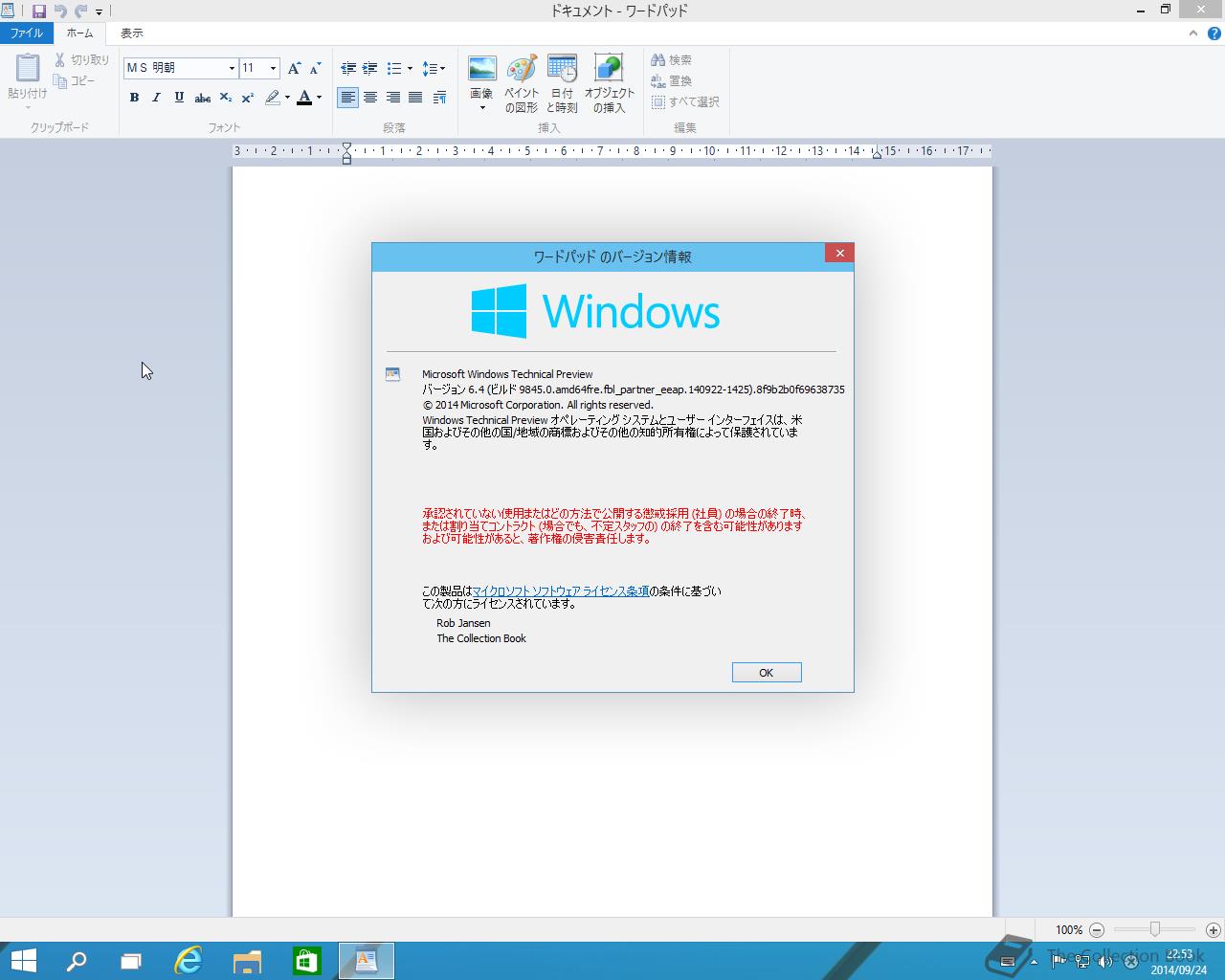Toggle Subscript formatting
The height and width of the screenshot is (980, 1225).
[225, 97]
